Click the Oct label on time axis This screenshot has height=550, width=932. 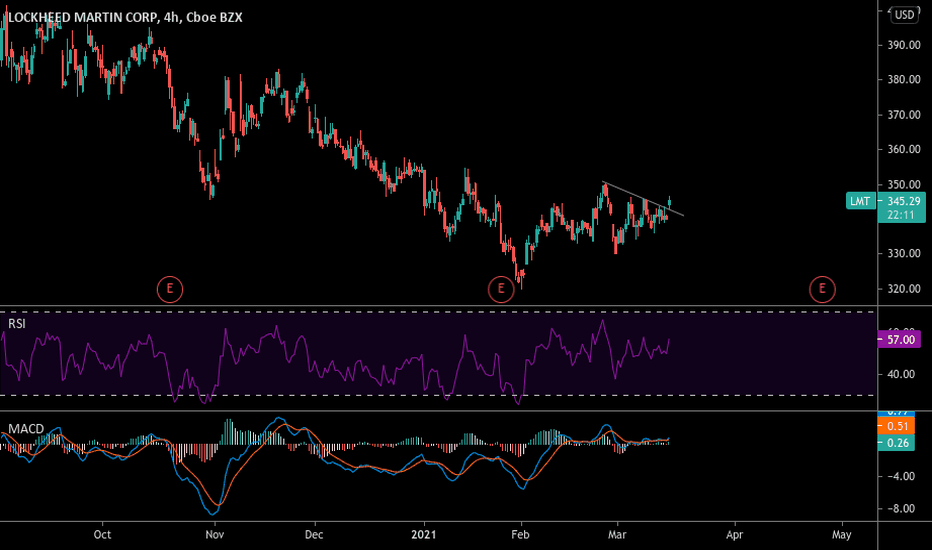pyautogui.click(x=102, y=535)
